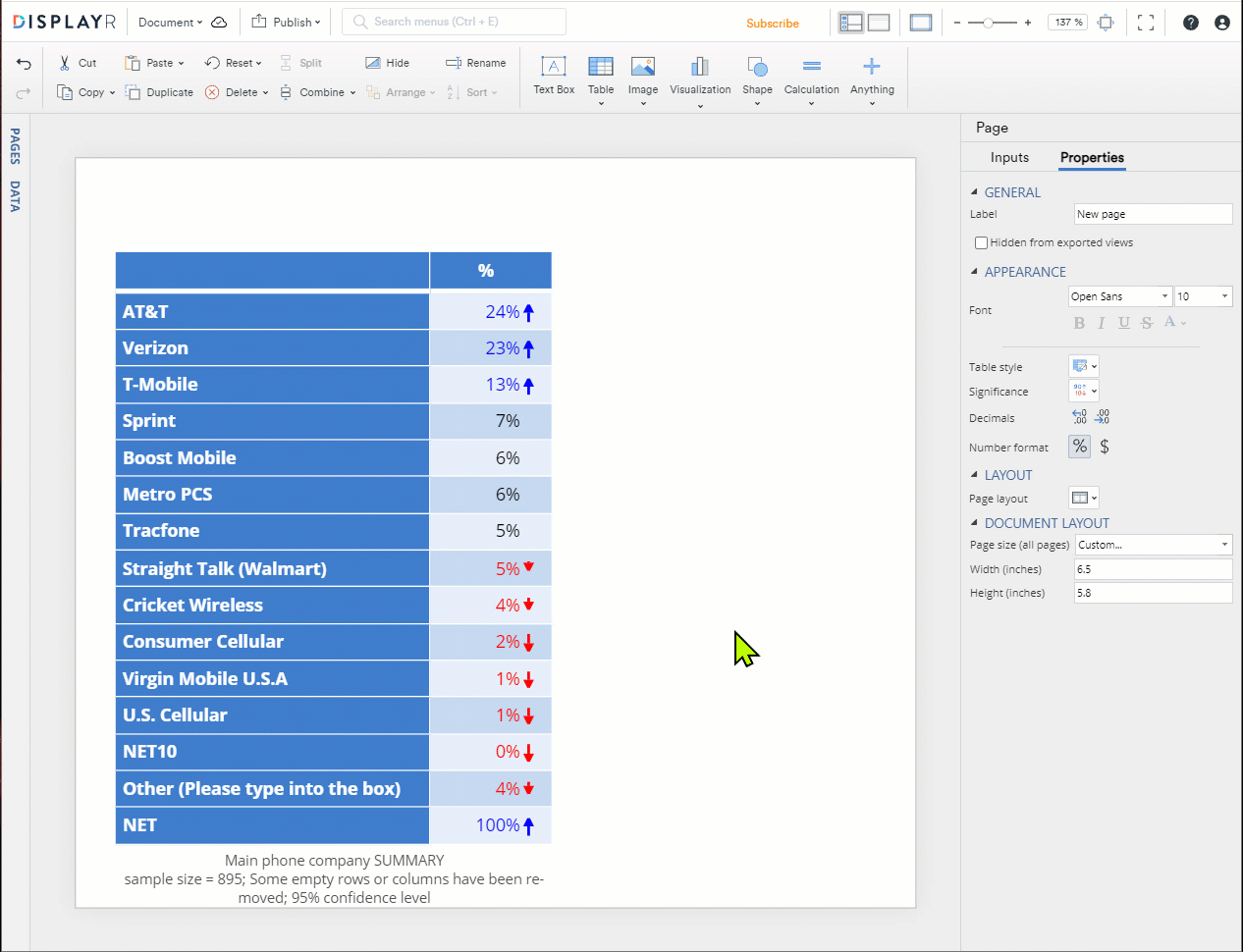Viewport: 1243px width, 952px height.
Task: Switch to the Inputs tab
Action: (x=1009, y=157)
